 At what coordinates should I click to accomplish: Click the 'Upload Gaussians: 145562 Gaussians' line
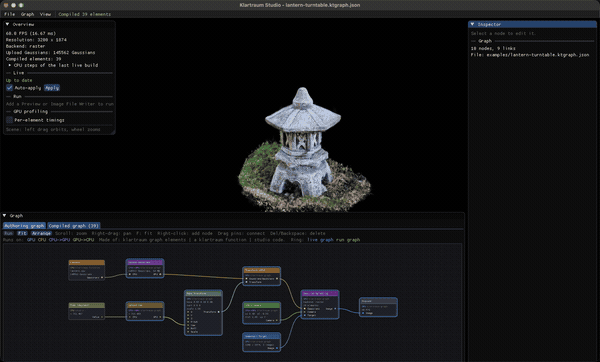[51, 53]
